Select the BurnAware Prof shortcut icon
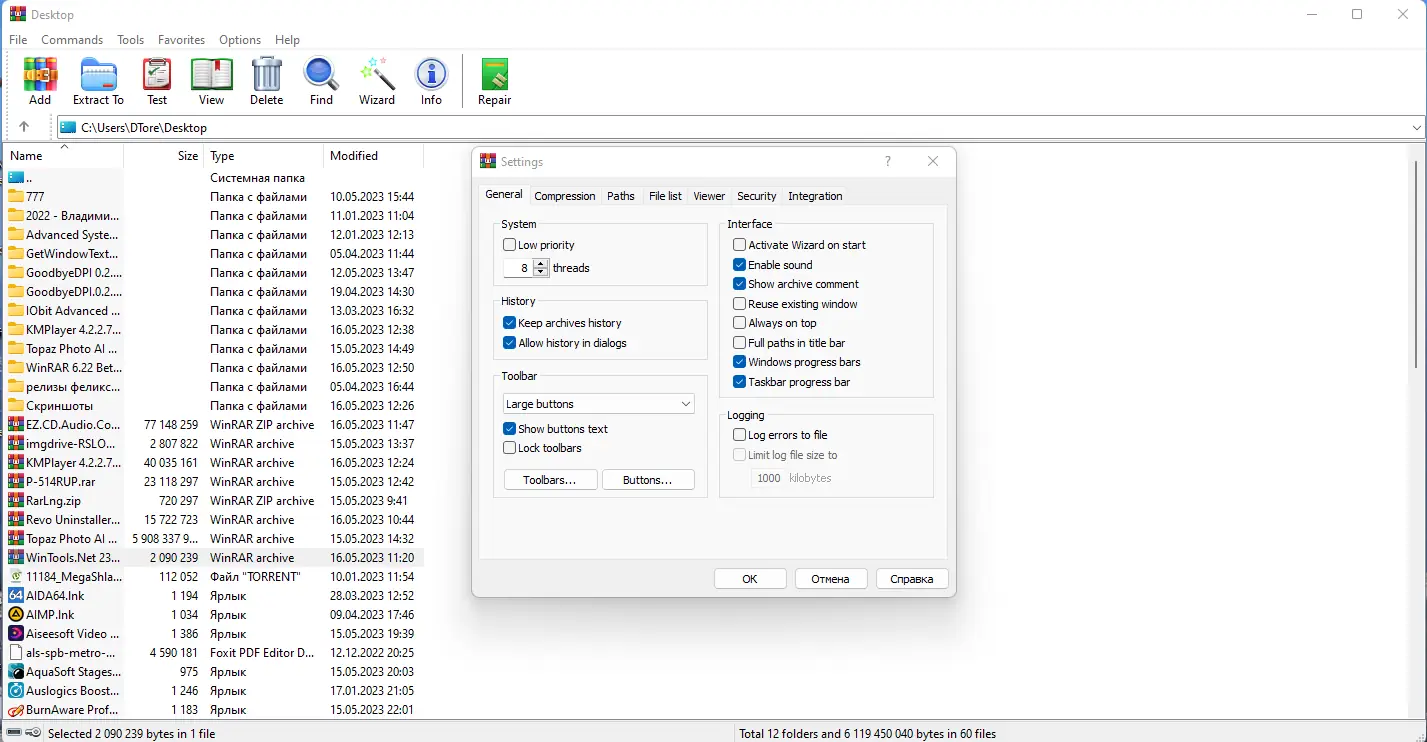Image resolution: width=1427 pixels, height=742 pixels. click(16, 710)
